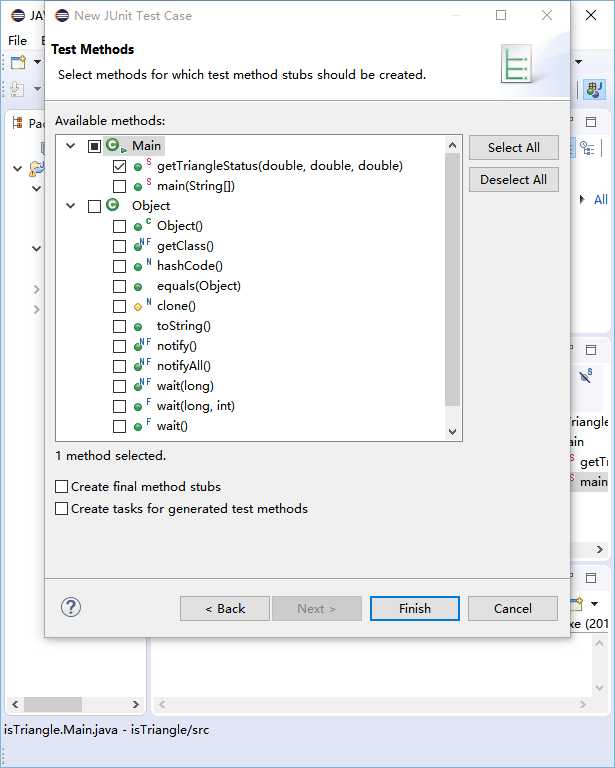Collapse the top project node in Package Explorer
615x768 pixels.
18,169
